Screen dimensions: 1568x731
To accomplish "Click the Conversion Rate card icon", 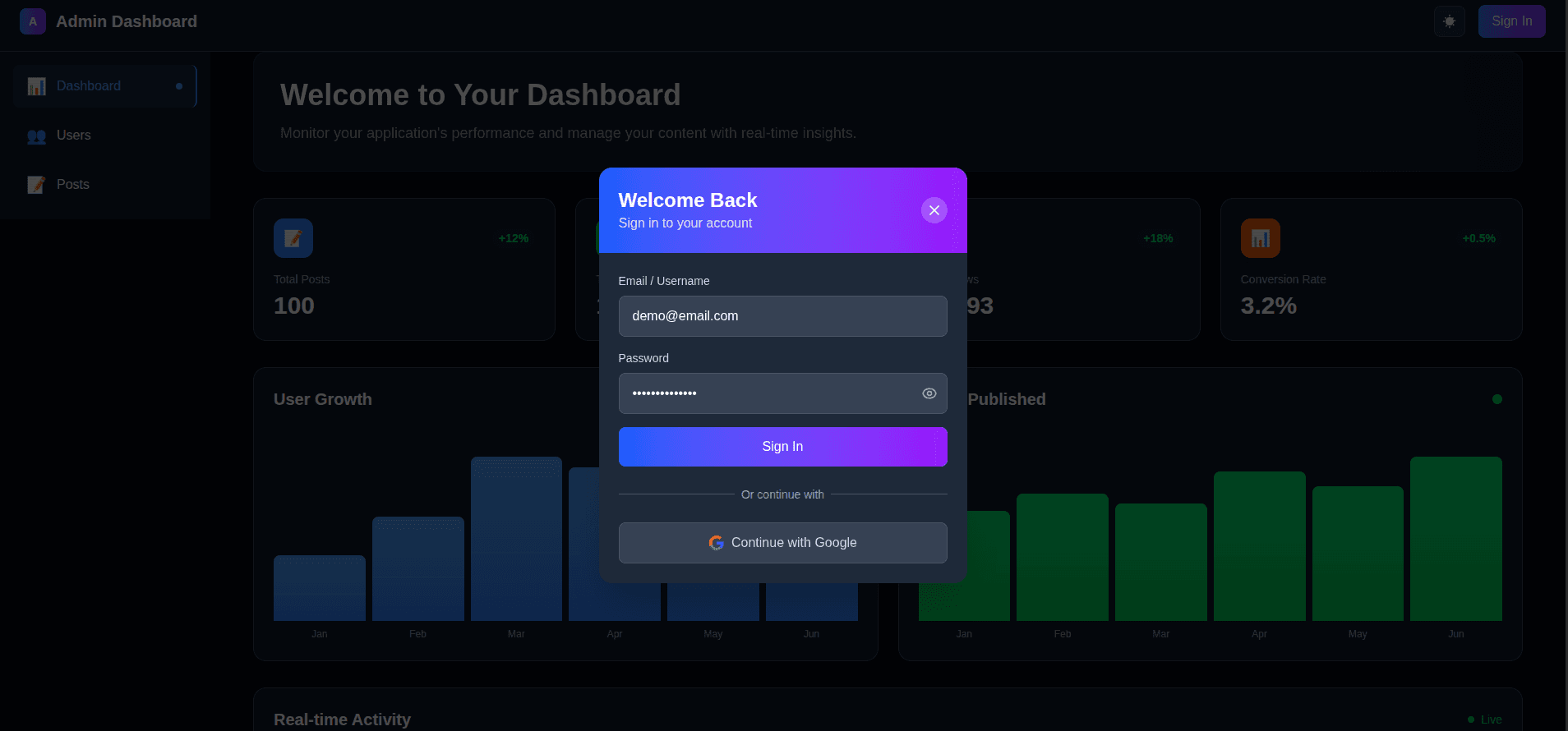I will (x=1260, y=238).
